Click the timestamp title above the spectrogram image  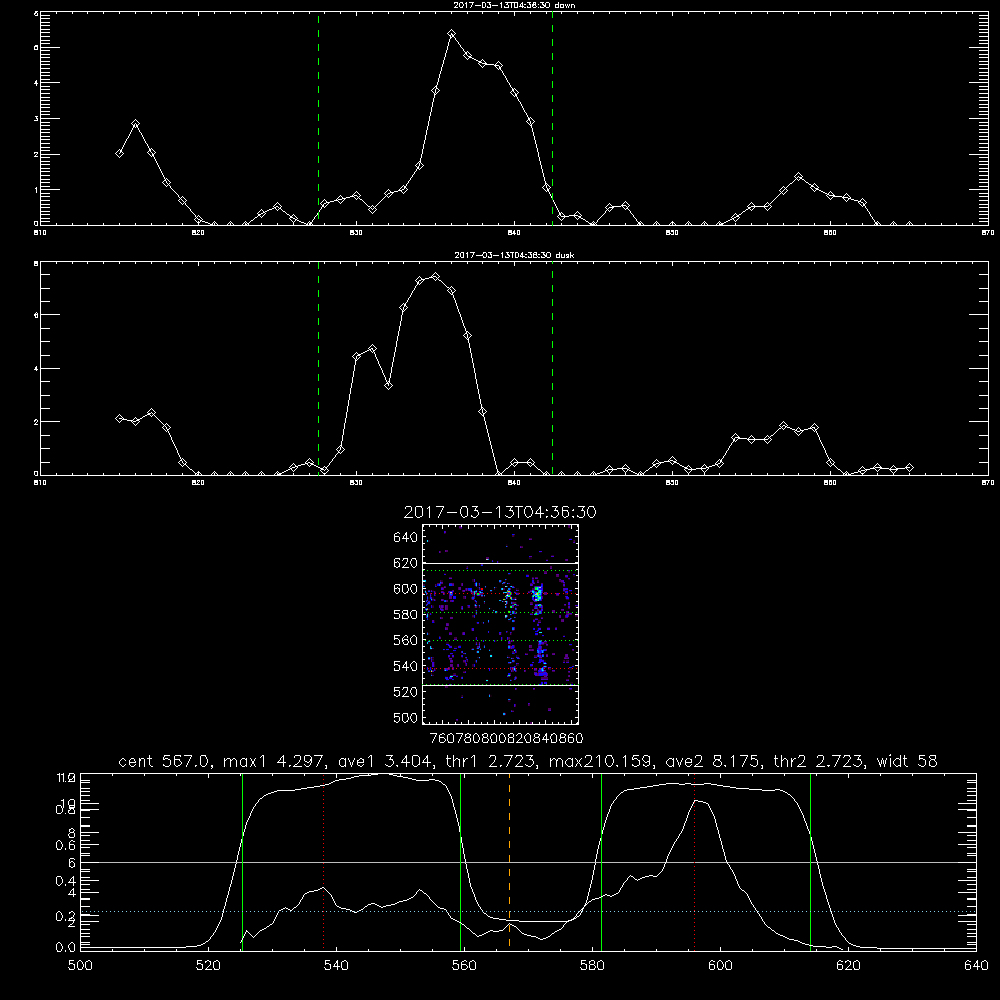[500, 512]
